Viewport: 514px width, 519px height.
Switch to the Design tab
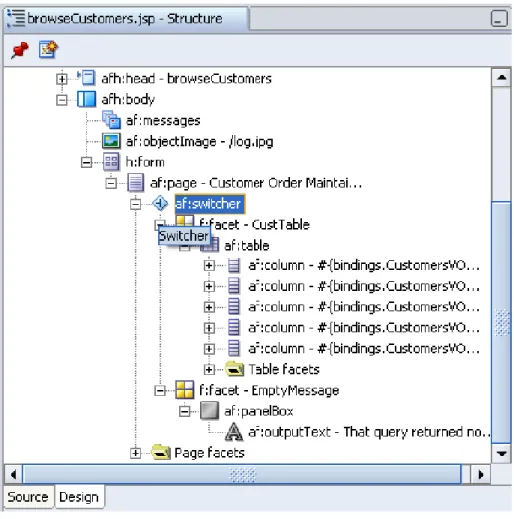79,497
